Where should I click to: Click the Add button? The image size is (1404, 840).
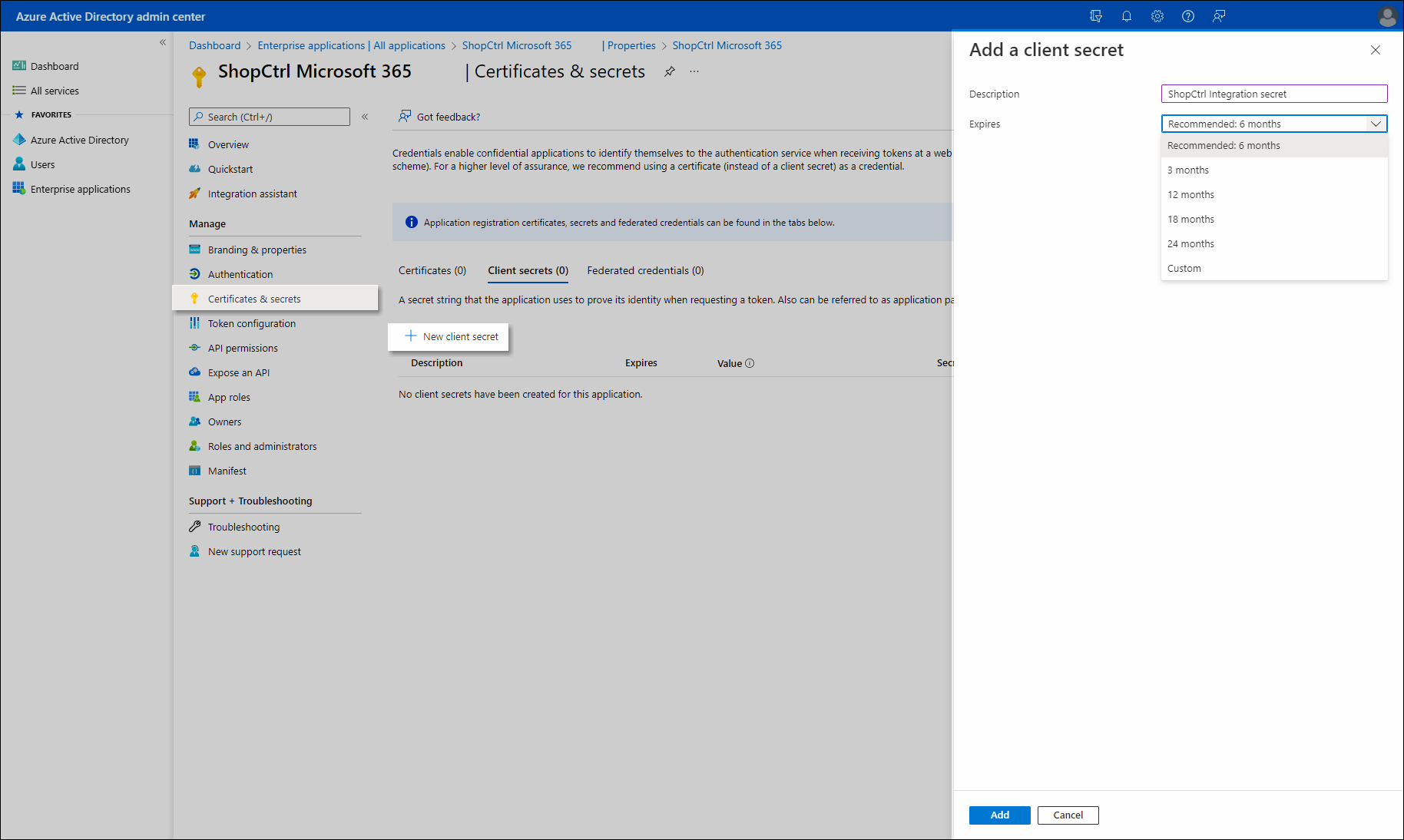[999, 815]
